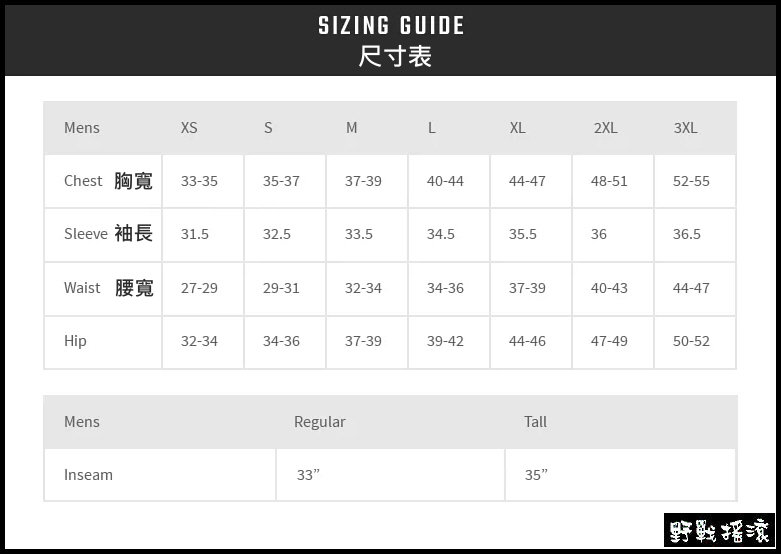Select the 35" Tall inseam value
Viewport: 781px width, 554px height.
[x=536, y=475]
